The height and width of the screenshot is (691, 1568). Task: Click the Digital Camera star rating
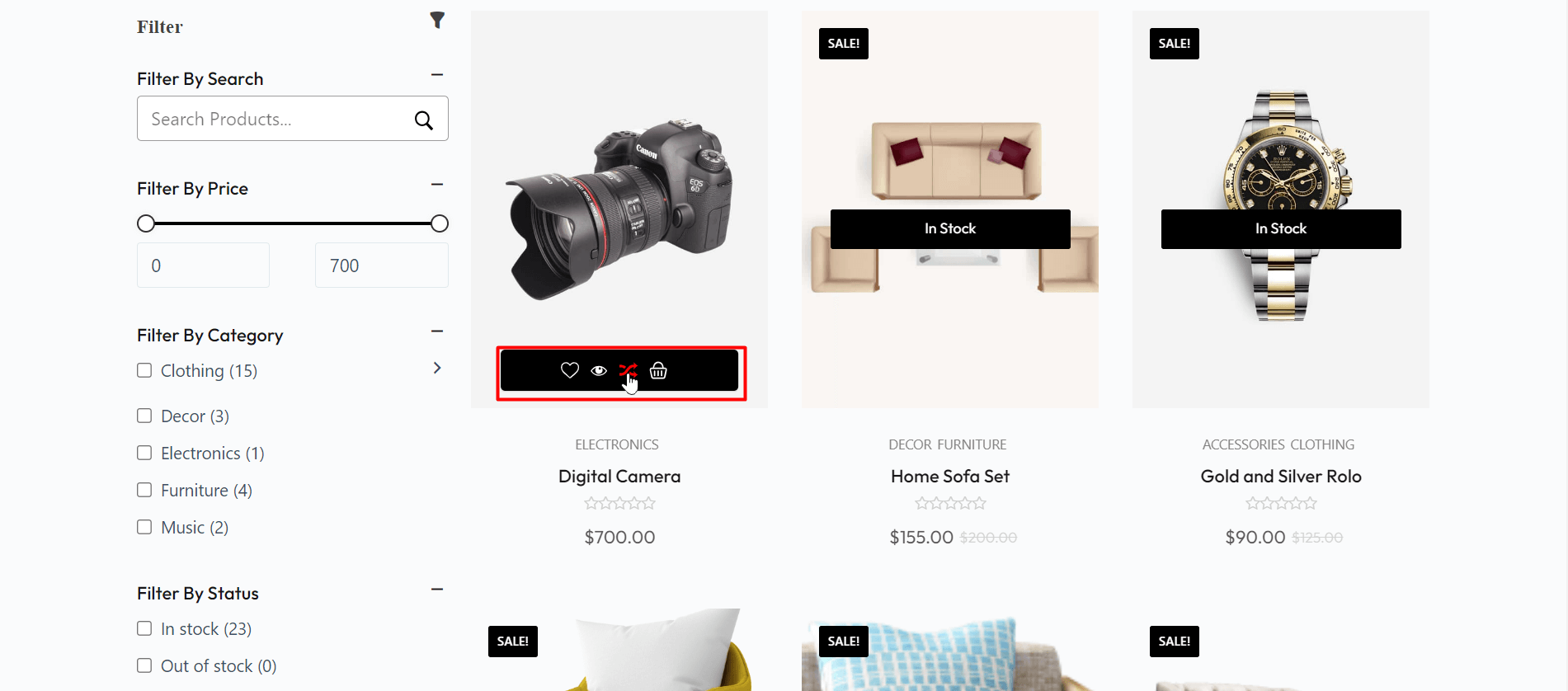619,503
